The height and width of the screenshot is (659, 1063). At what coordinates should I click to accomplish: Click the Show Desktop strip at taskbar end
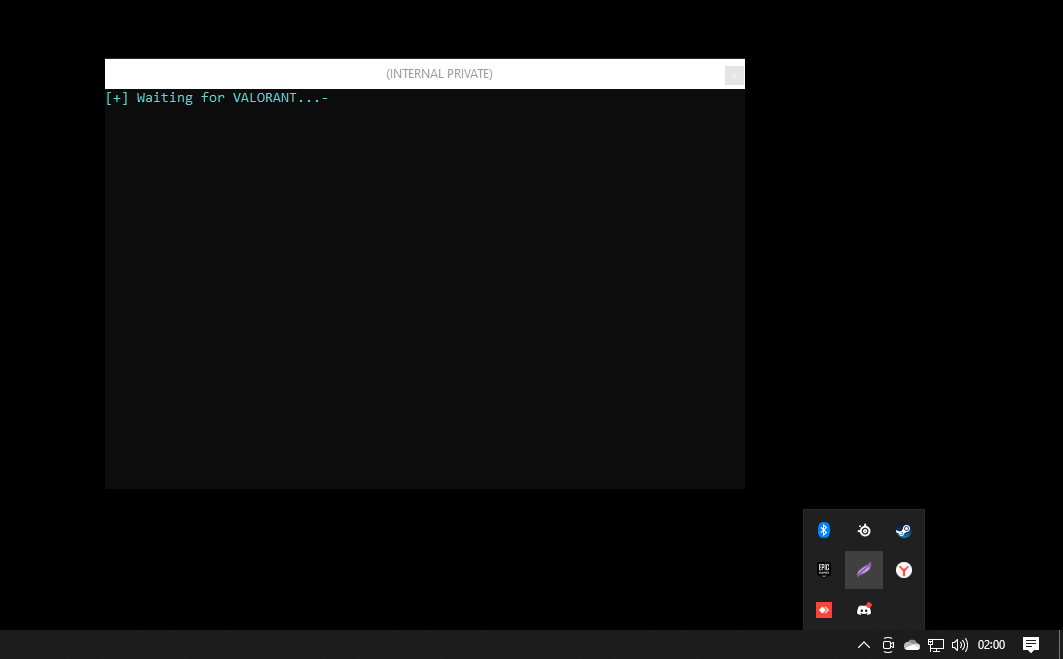coord(1060,645)
